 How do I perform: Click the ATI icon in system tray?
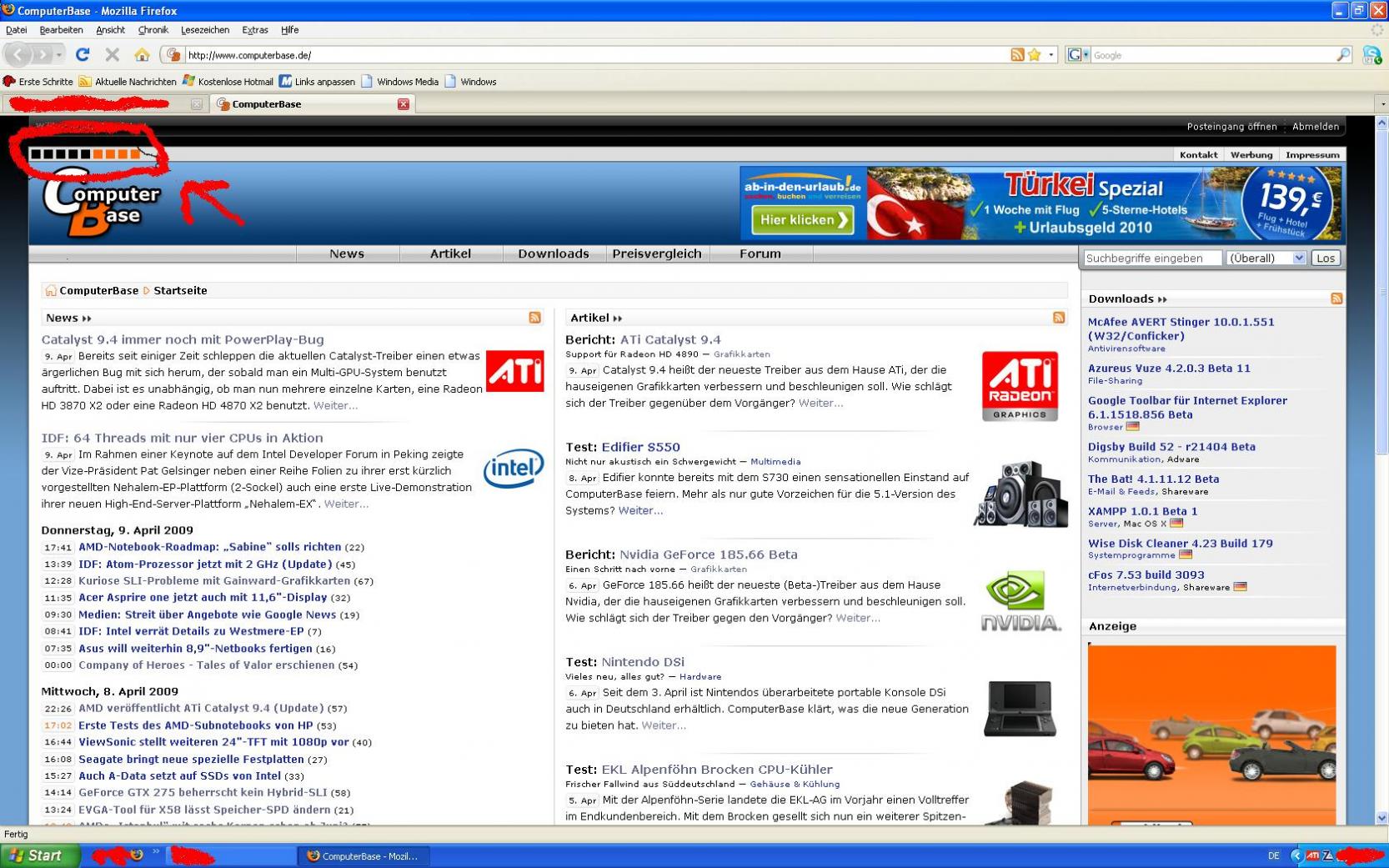(x=1312, y=855)
